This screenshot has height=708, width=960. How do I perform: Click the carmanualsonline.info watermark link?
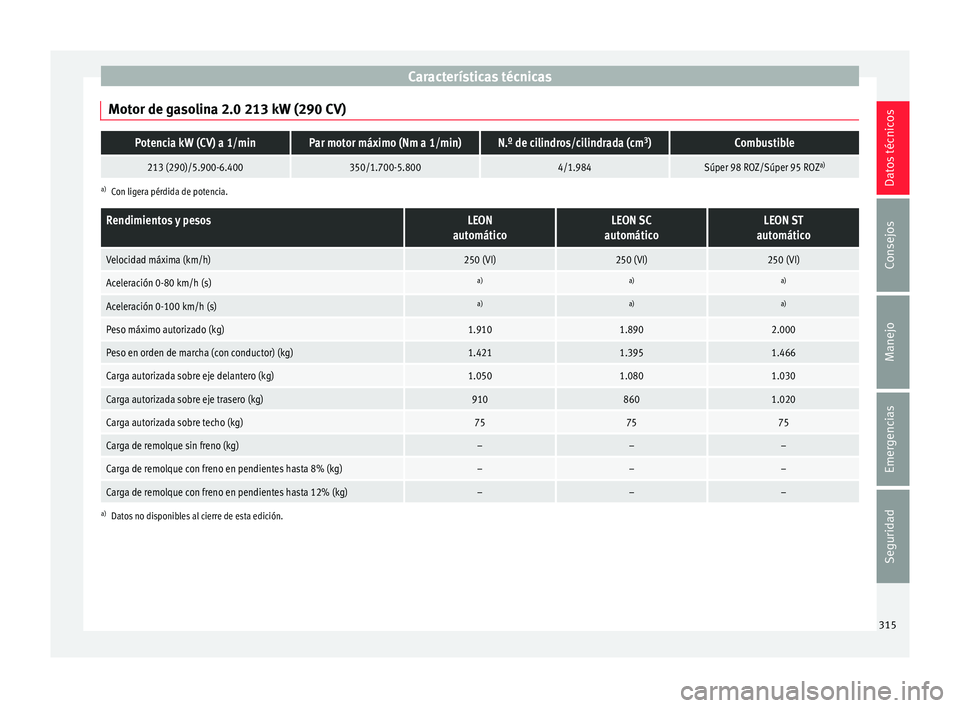coord(811,691)
